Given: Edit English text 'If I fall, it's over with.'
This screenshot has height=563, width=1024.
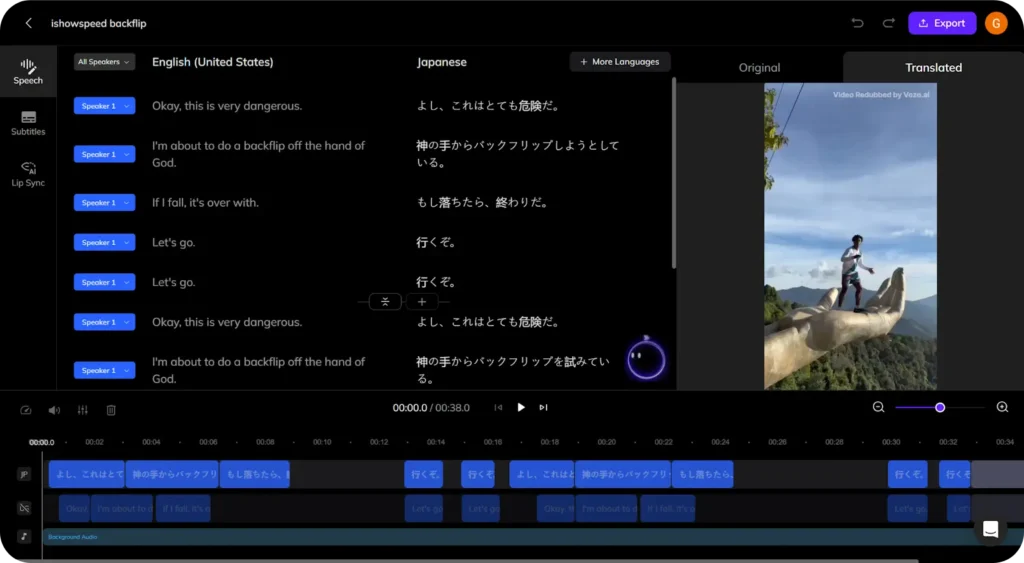Looking at the screenshot, I should pos(205,202).
